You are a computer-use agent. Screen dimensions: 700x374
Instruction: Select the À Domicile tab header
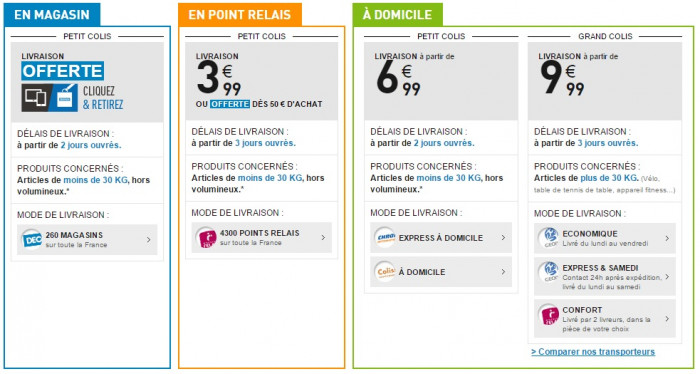point(397,15)
